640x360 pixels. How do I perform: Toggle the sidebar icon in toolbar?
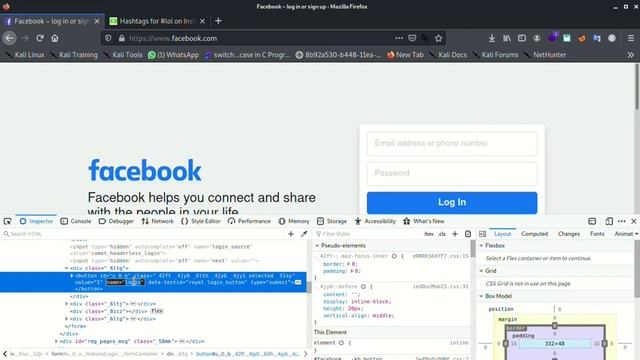[522, 38]
